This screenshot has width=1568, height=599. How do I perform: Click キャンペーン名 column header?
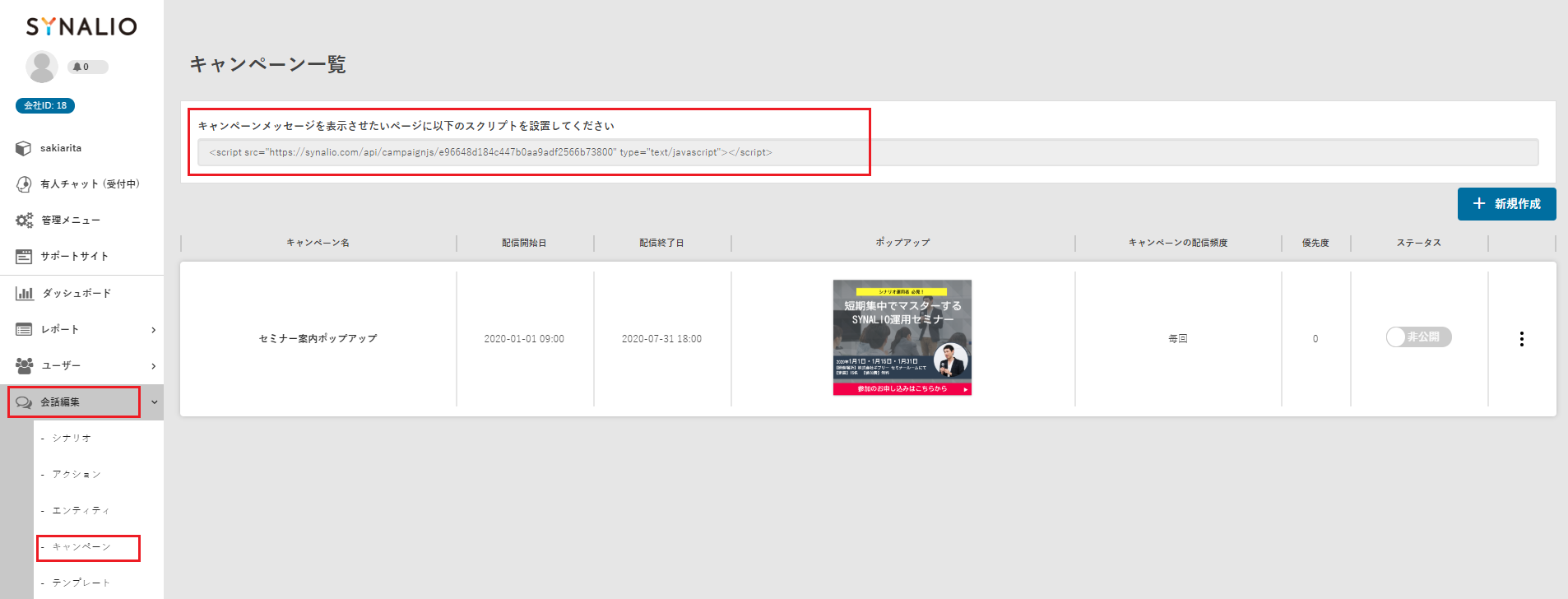click(318, 243)
